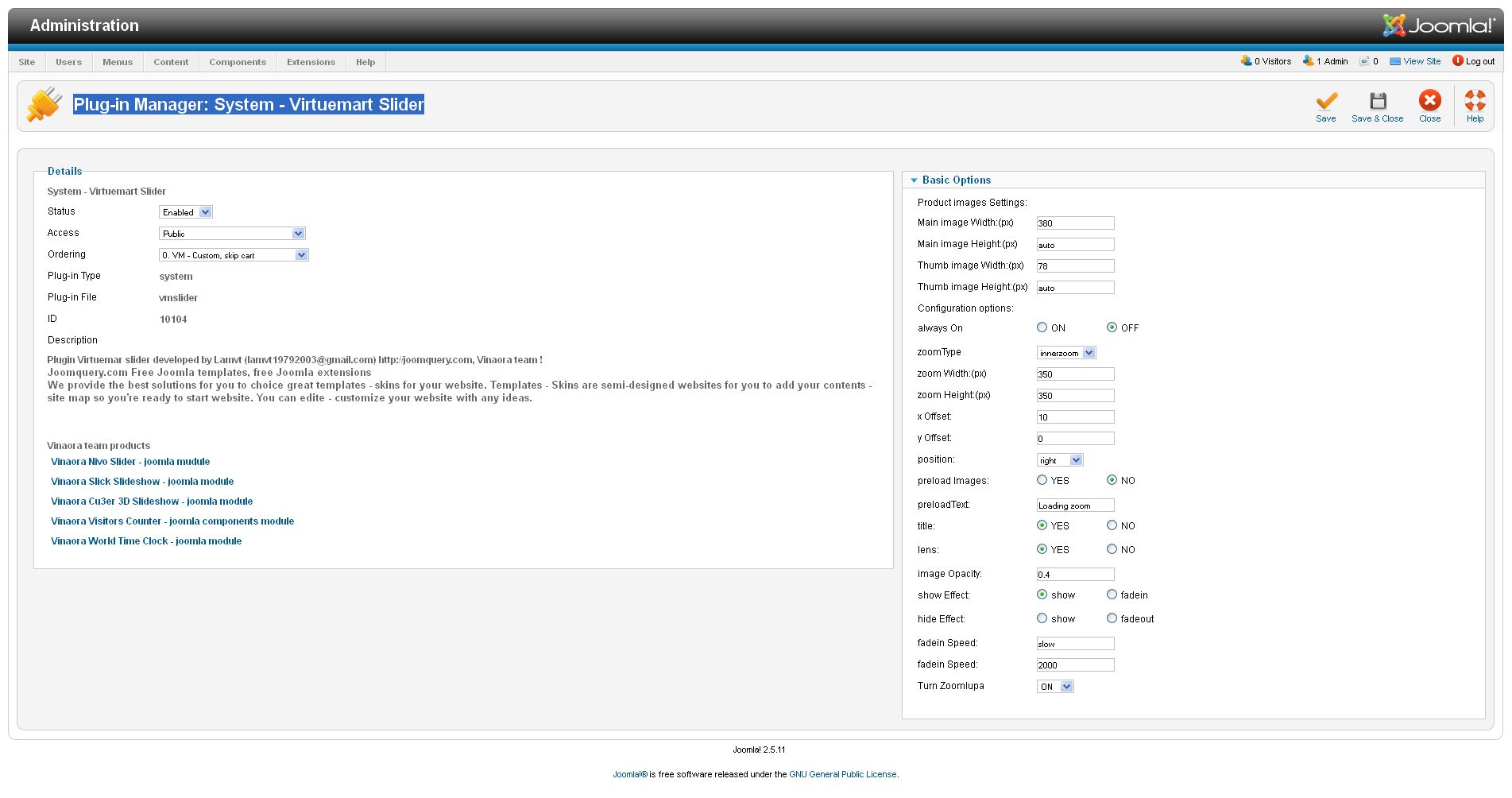
Task: Click Thumb image Width field
Action: click(x=1075, y=266)
